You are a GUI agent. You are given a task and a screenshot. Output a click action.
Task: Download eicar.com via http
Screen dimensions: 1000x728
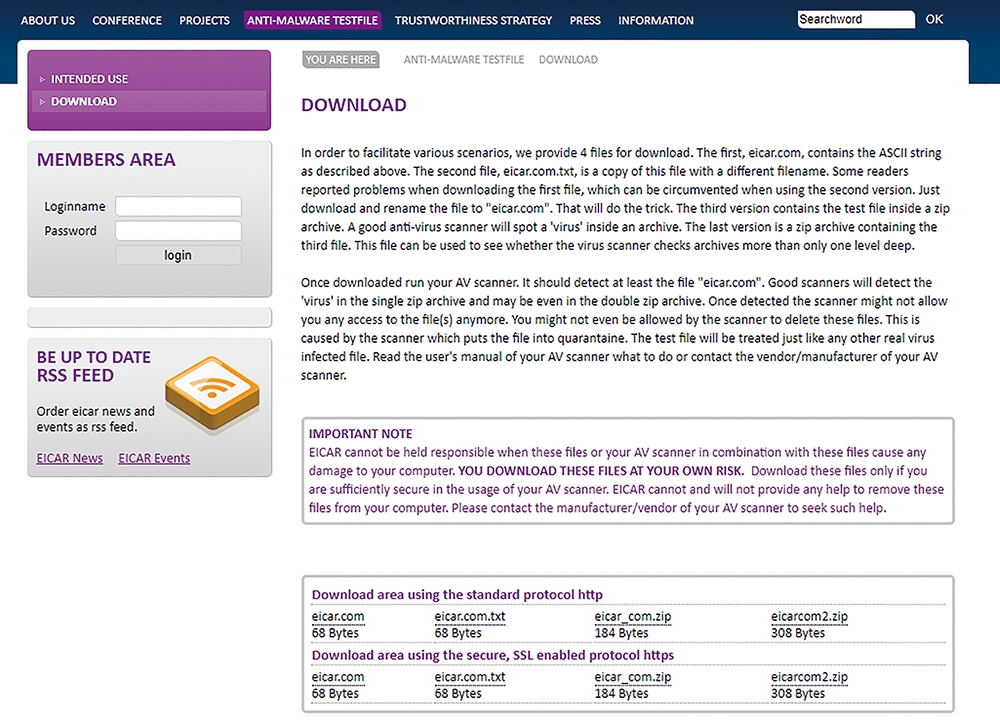coord(338,616)
